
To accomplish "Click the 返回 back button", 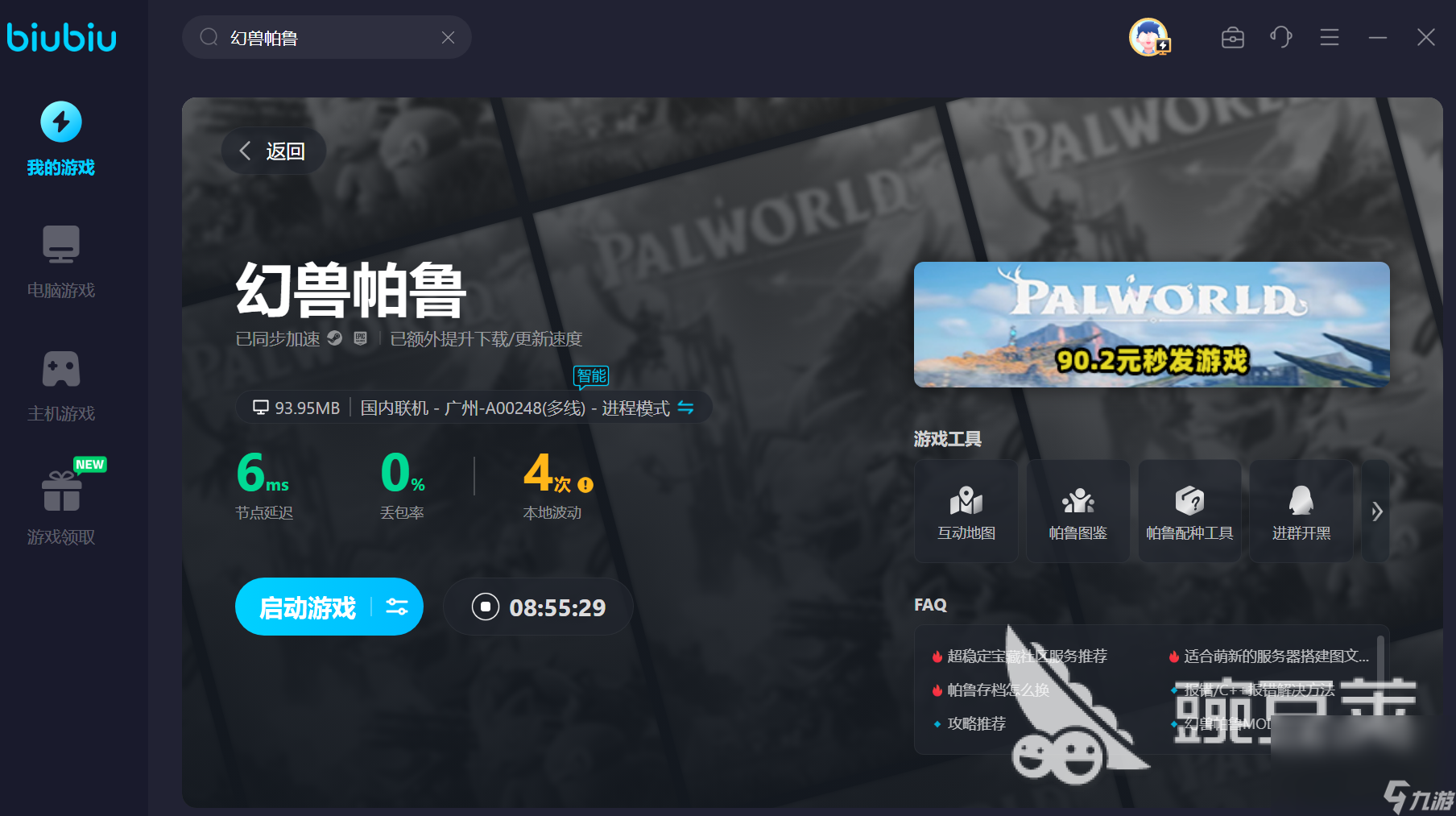I will pos(273,151).
